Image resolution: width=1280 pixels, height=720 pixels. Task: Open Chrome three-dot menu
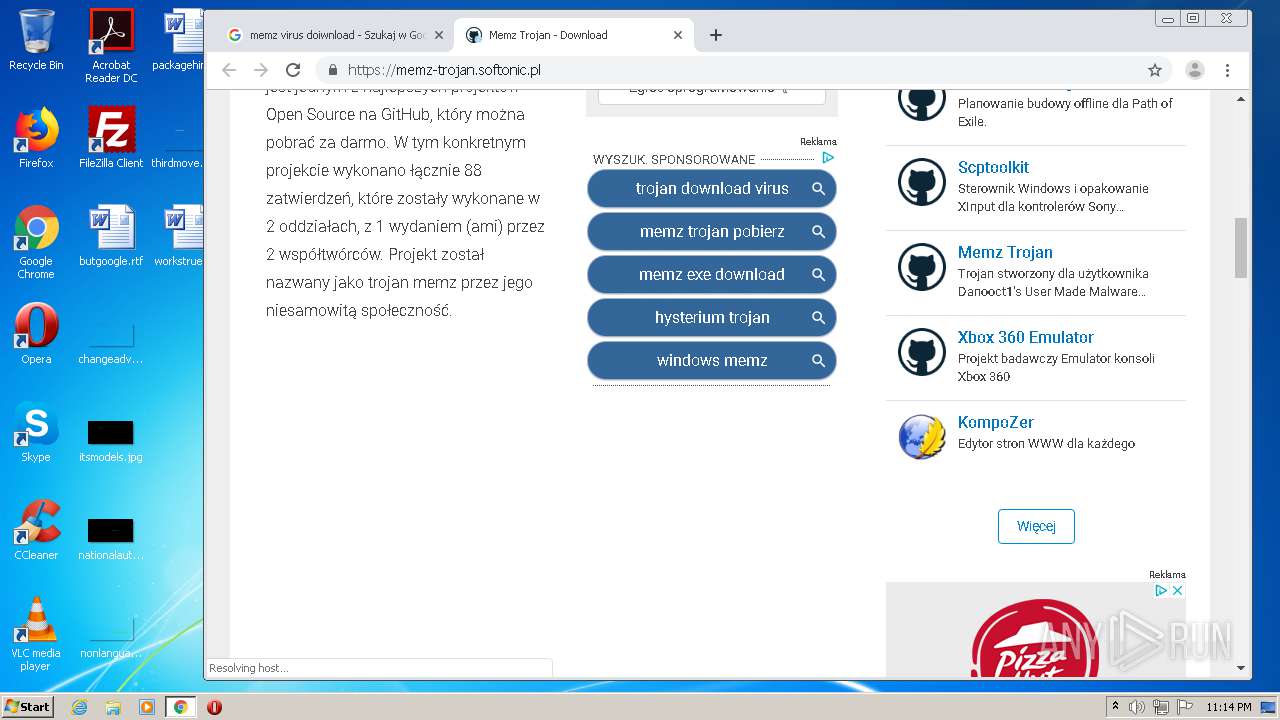click(1227, 70)
